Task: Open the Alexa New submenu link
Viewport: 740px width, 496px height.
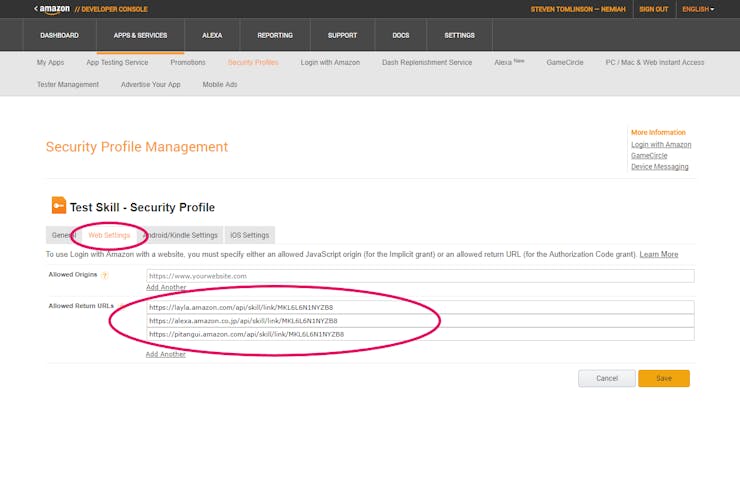Action: [509, 62]
